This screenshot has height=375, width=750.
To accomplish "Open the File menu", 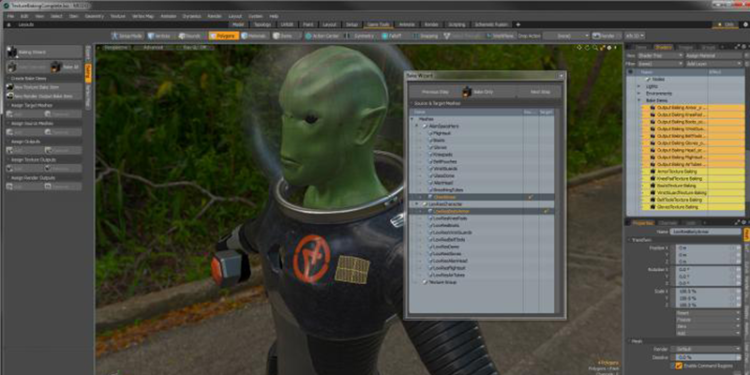I will (x=10, y=16).
